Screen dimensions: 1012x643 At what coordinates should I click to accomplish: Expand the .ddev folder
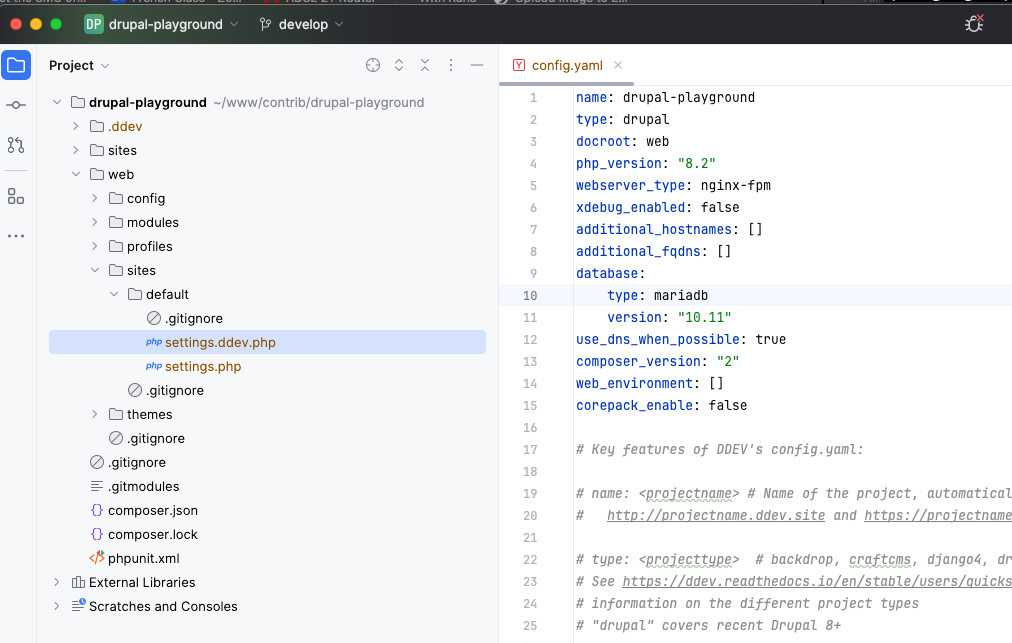point(76,126)
